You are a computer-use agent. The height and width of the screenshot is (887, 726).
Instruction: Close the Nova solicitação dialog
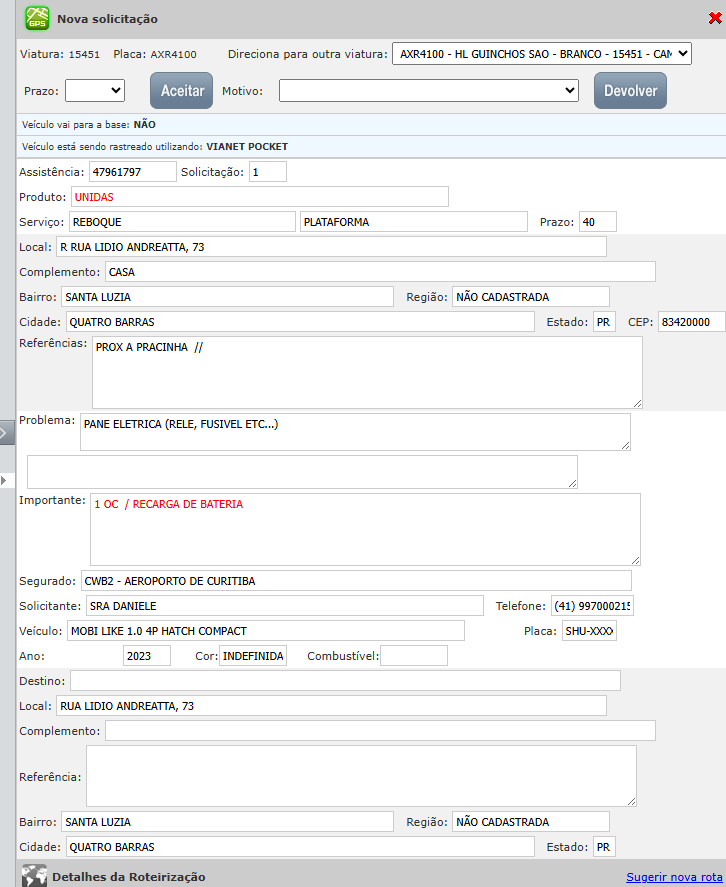click(x=716, y=17)
